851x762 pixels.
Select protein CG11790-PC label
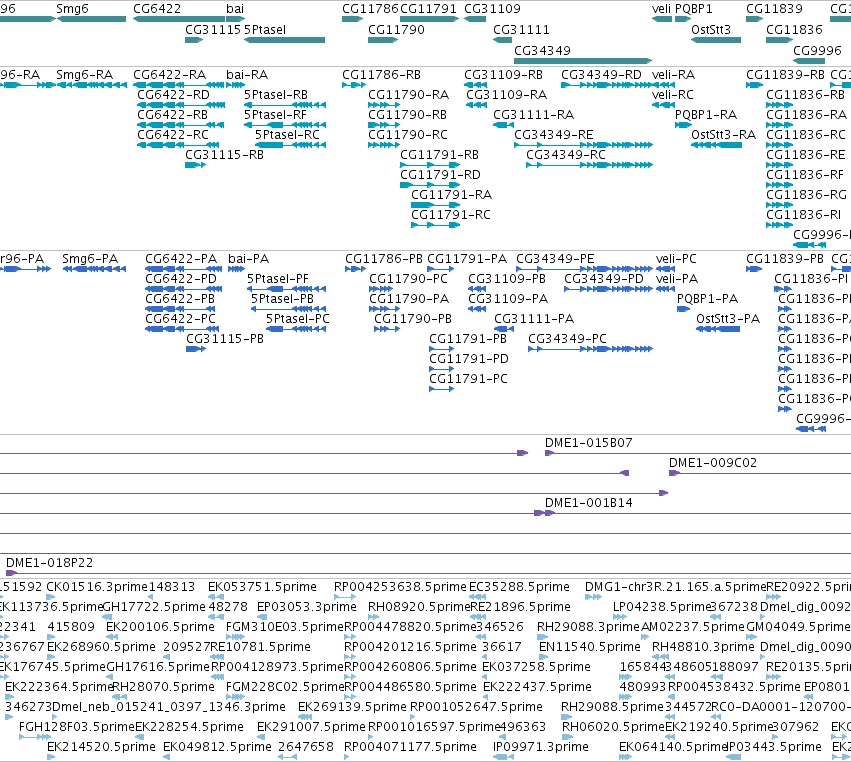tap(409, 279)
